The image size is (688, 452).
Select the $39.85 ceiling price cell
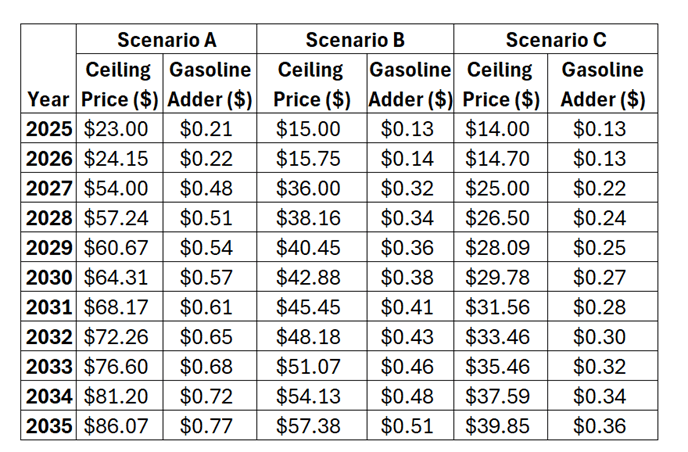[x=498, y=426]
